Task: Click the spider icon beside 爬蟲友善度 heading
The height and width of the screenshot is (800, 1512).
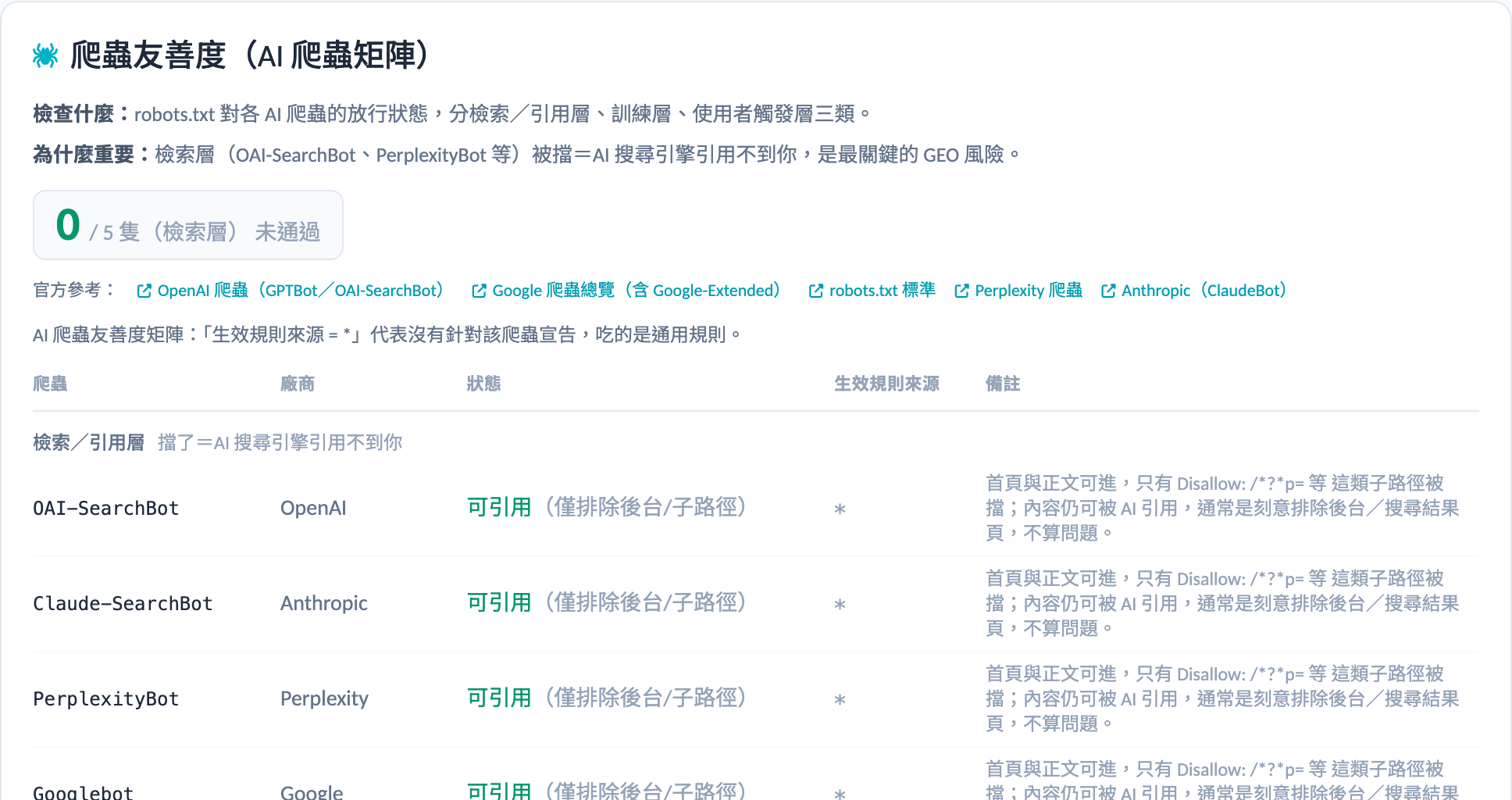Action: click(45, 55)
